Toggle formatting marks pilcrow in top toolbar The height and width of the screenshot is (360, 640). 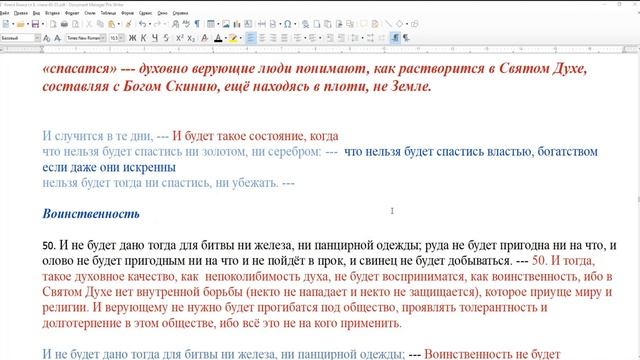coord(197,24)
